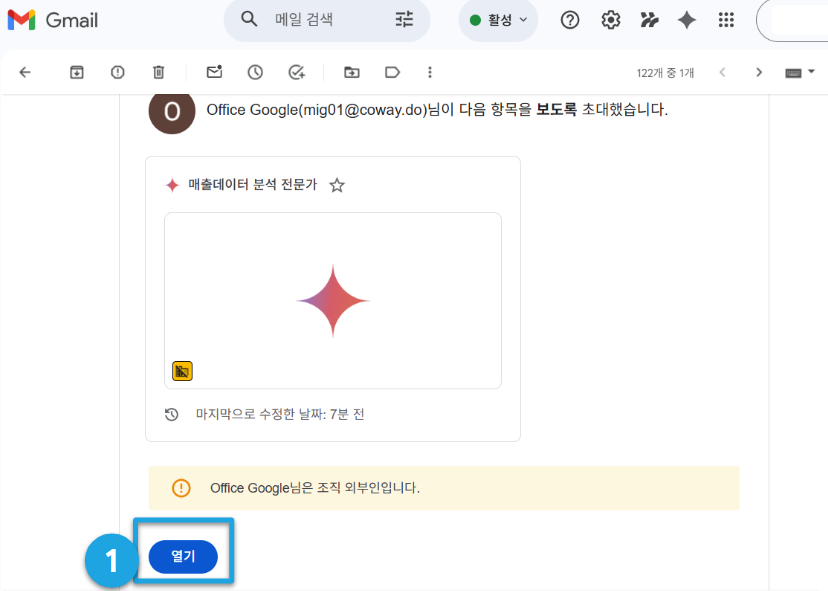Report spam icon in toolbar
Screen dimensions: 828x591
click(x=118, y=72)
